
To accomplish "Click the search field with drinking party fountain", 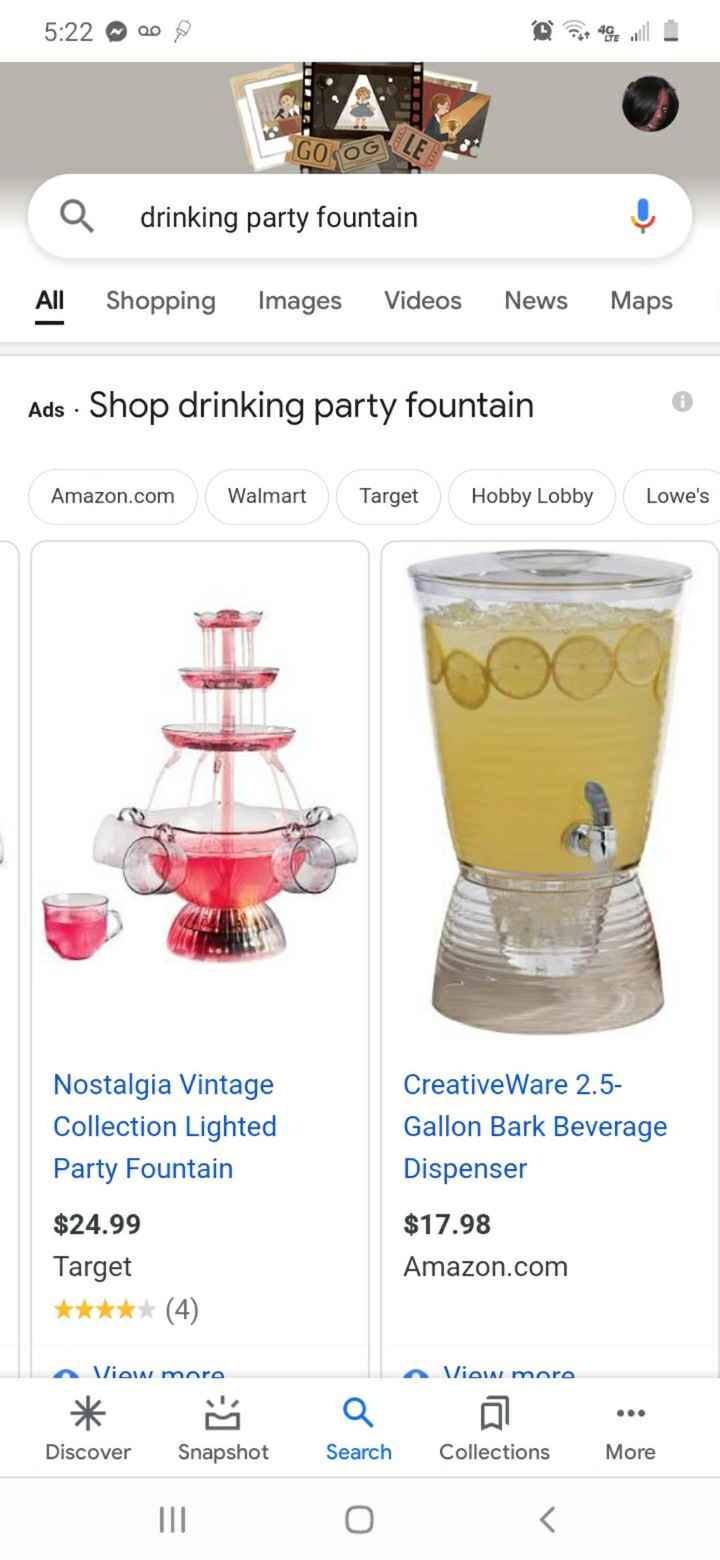I will click(360, 216).
